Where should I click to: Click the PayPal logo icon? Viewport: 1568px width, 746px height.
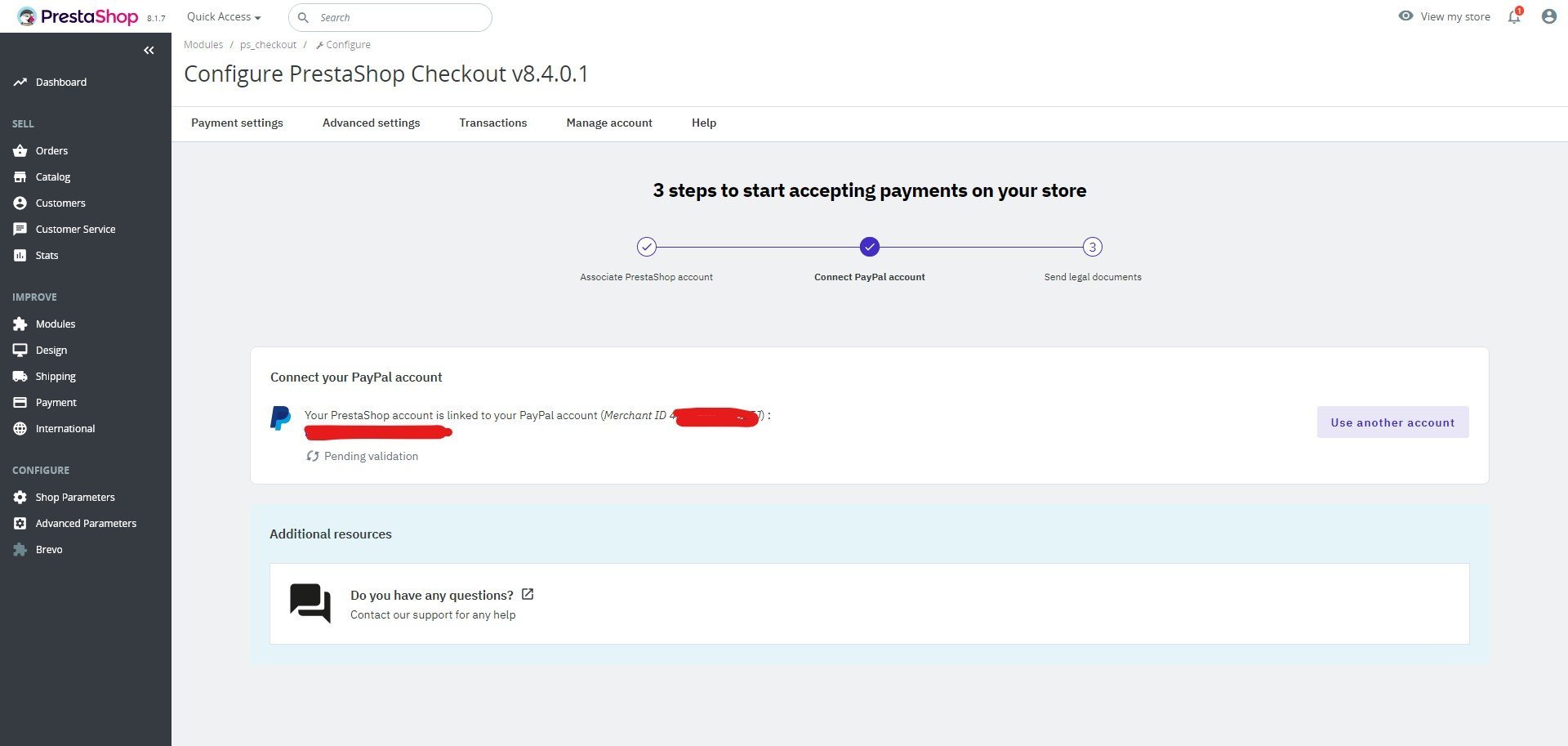[280, 418]
